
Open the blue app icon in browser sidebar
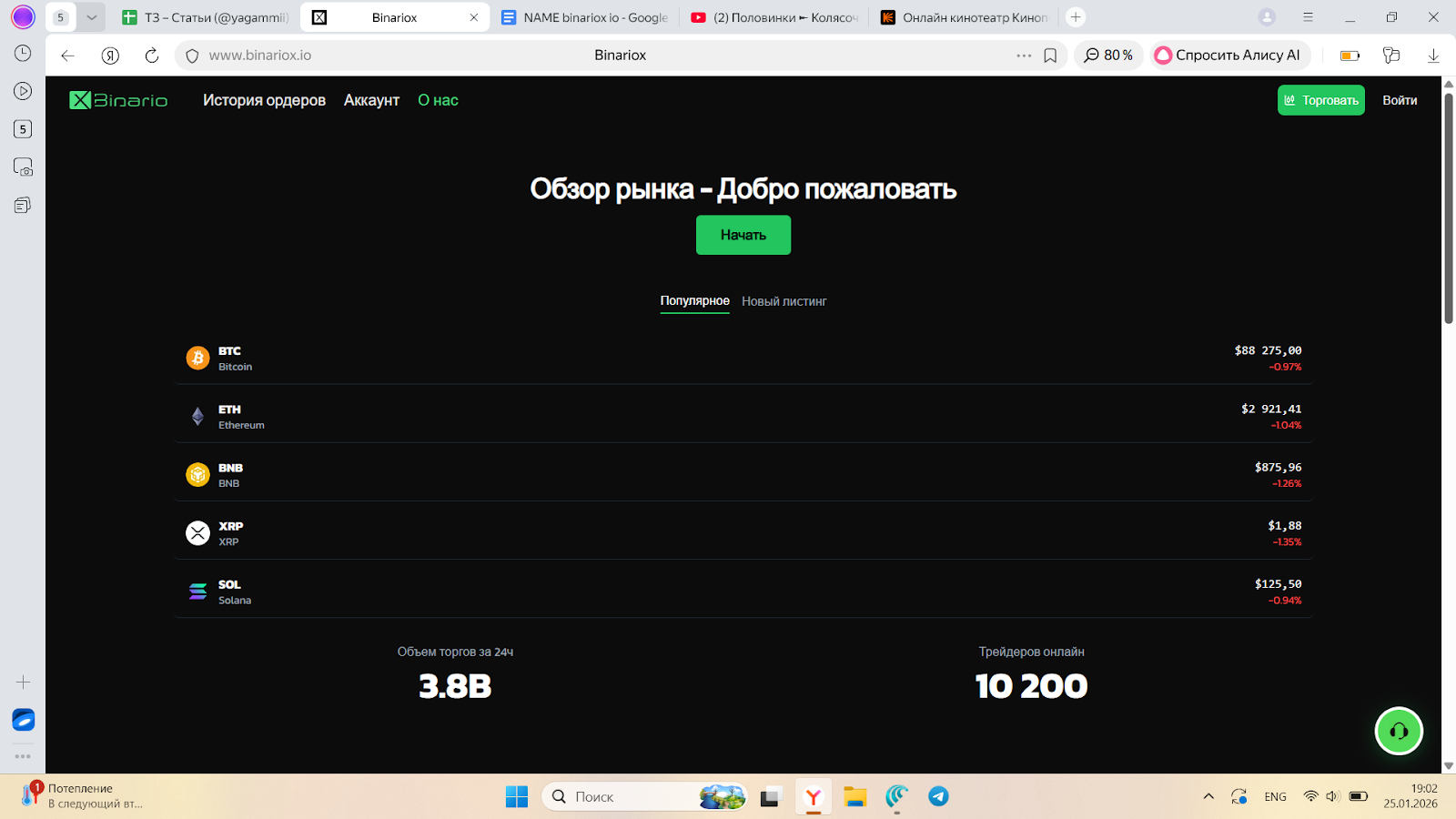point(23,720)
